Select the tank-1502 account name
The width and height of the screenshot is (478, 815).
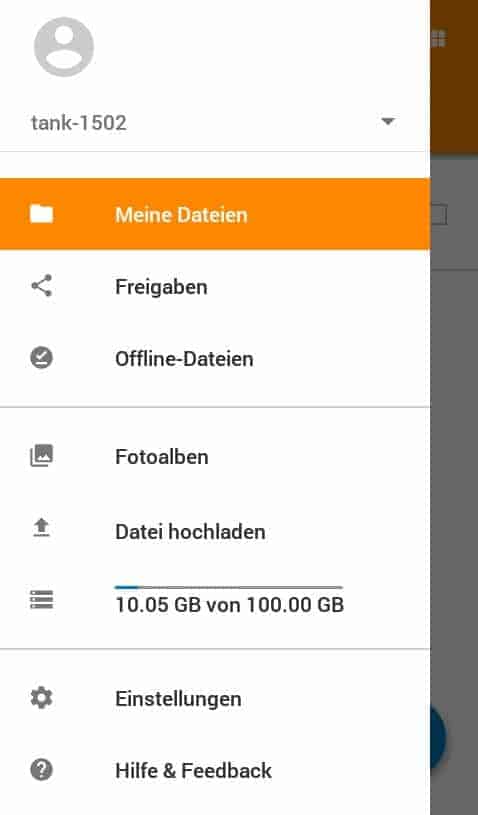point(79,123)
